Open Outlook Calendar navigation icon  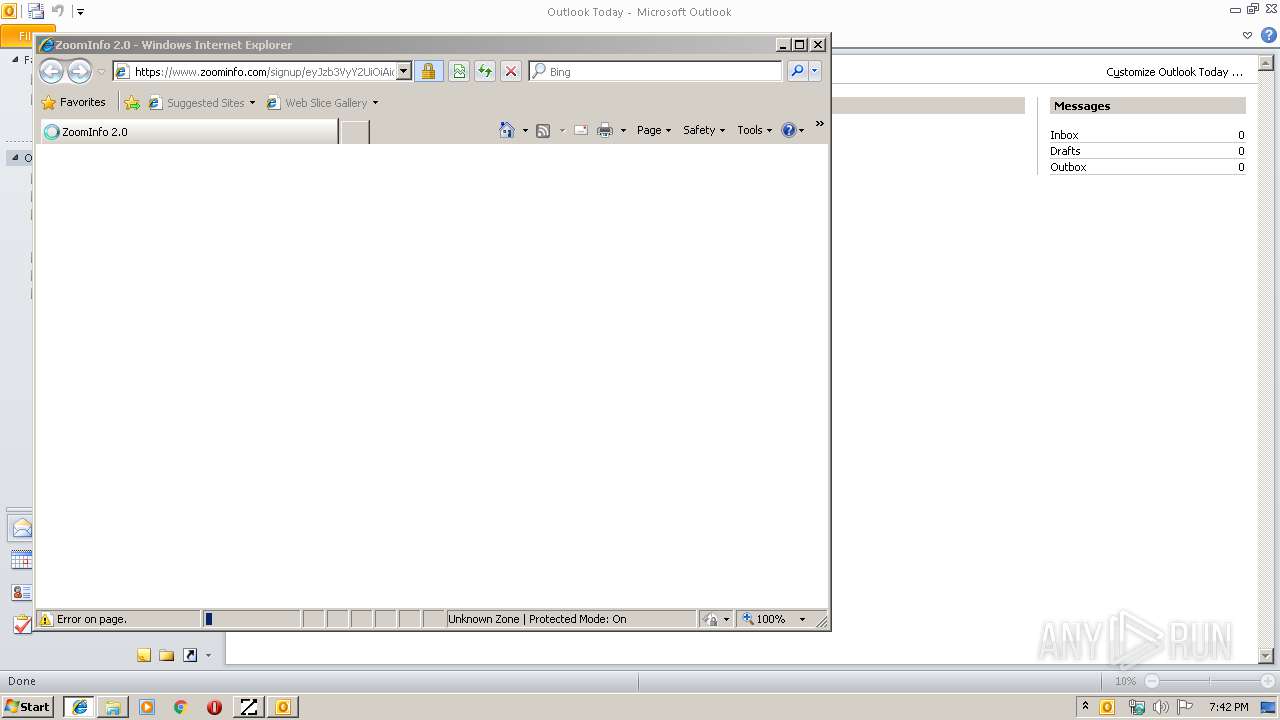[21, 560]
